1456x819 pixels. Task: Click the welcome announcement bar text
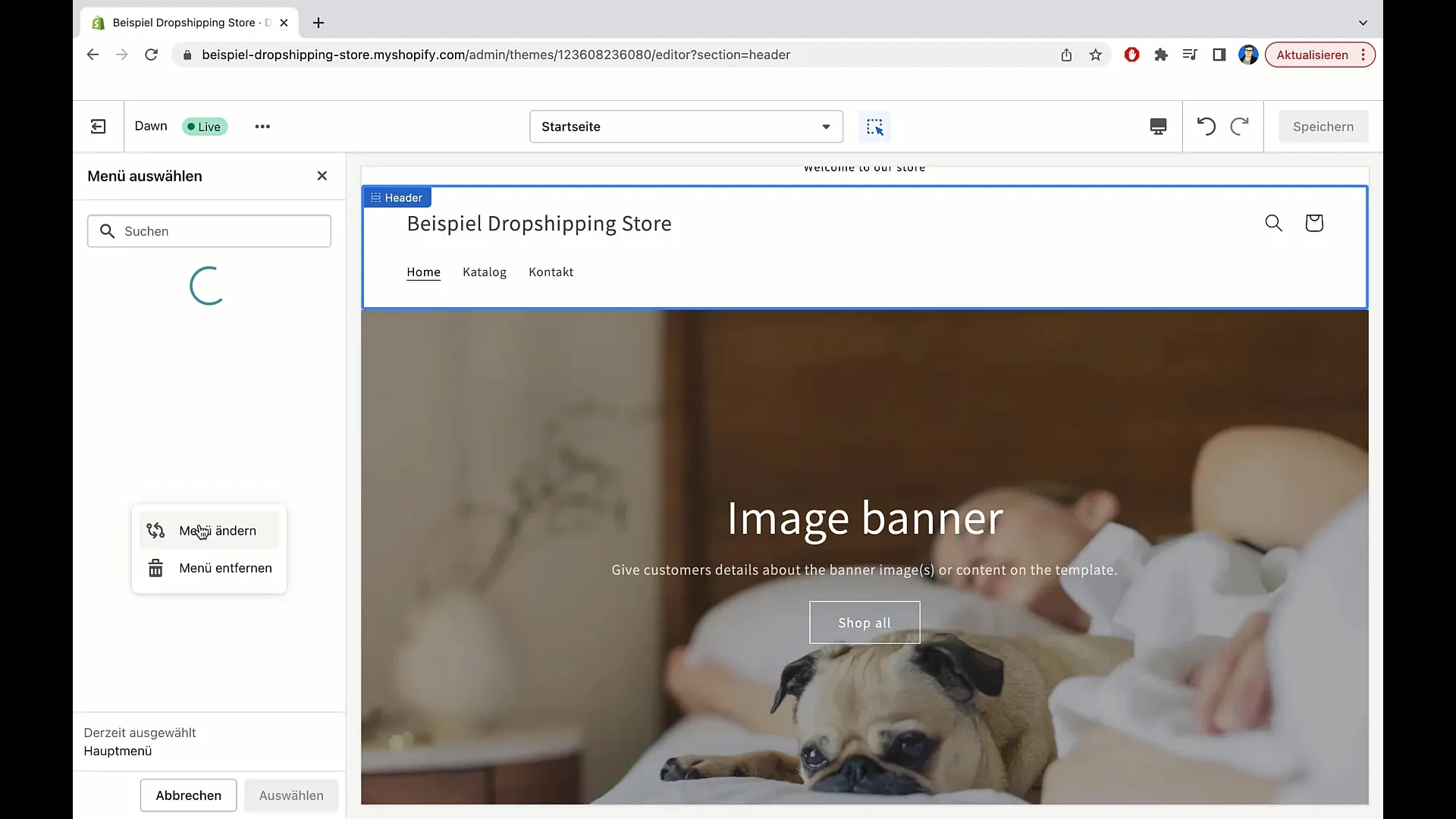click(x=864, y=168)
